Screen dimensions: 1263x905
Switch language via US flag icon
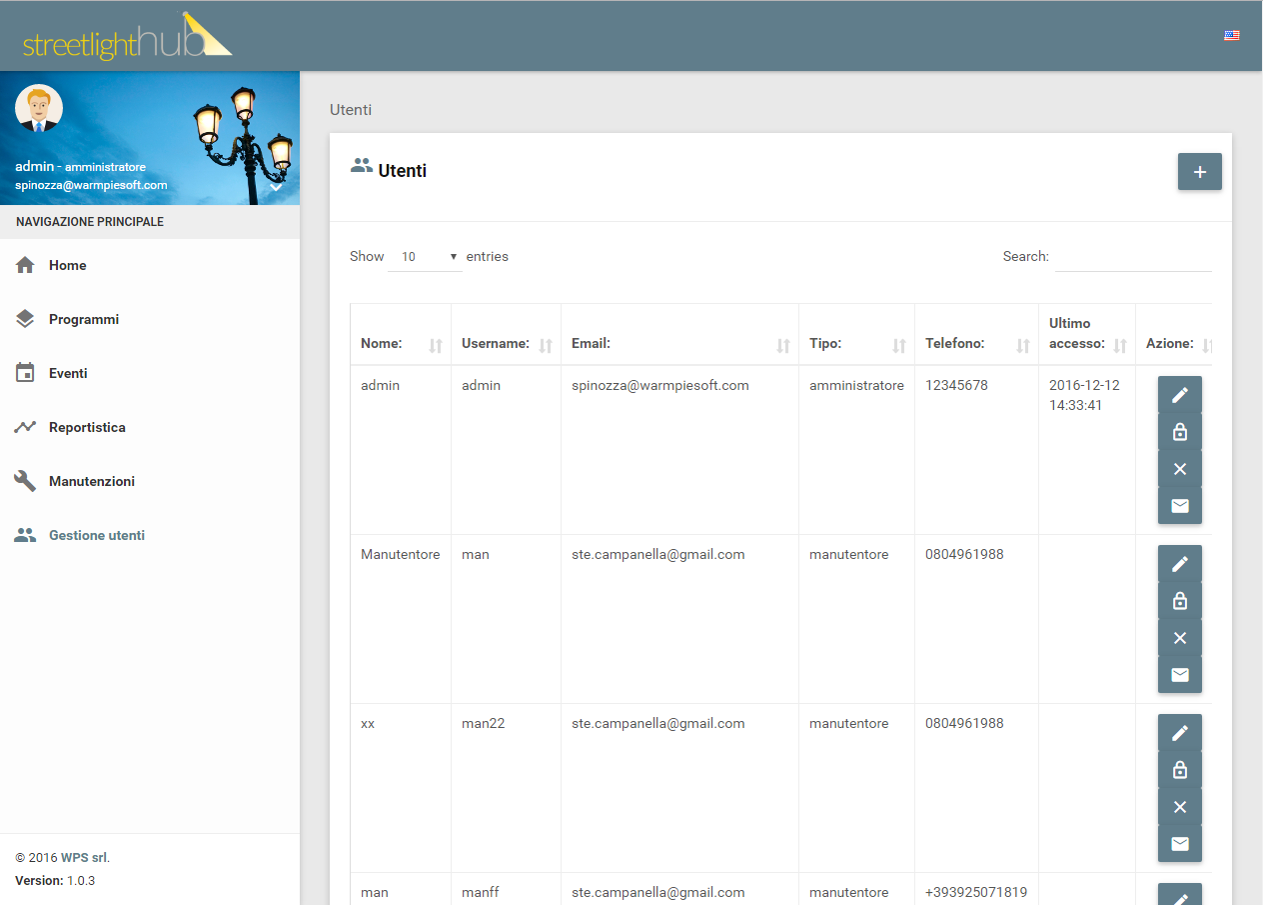pos(1231,35)
